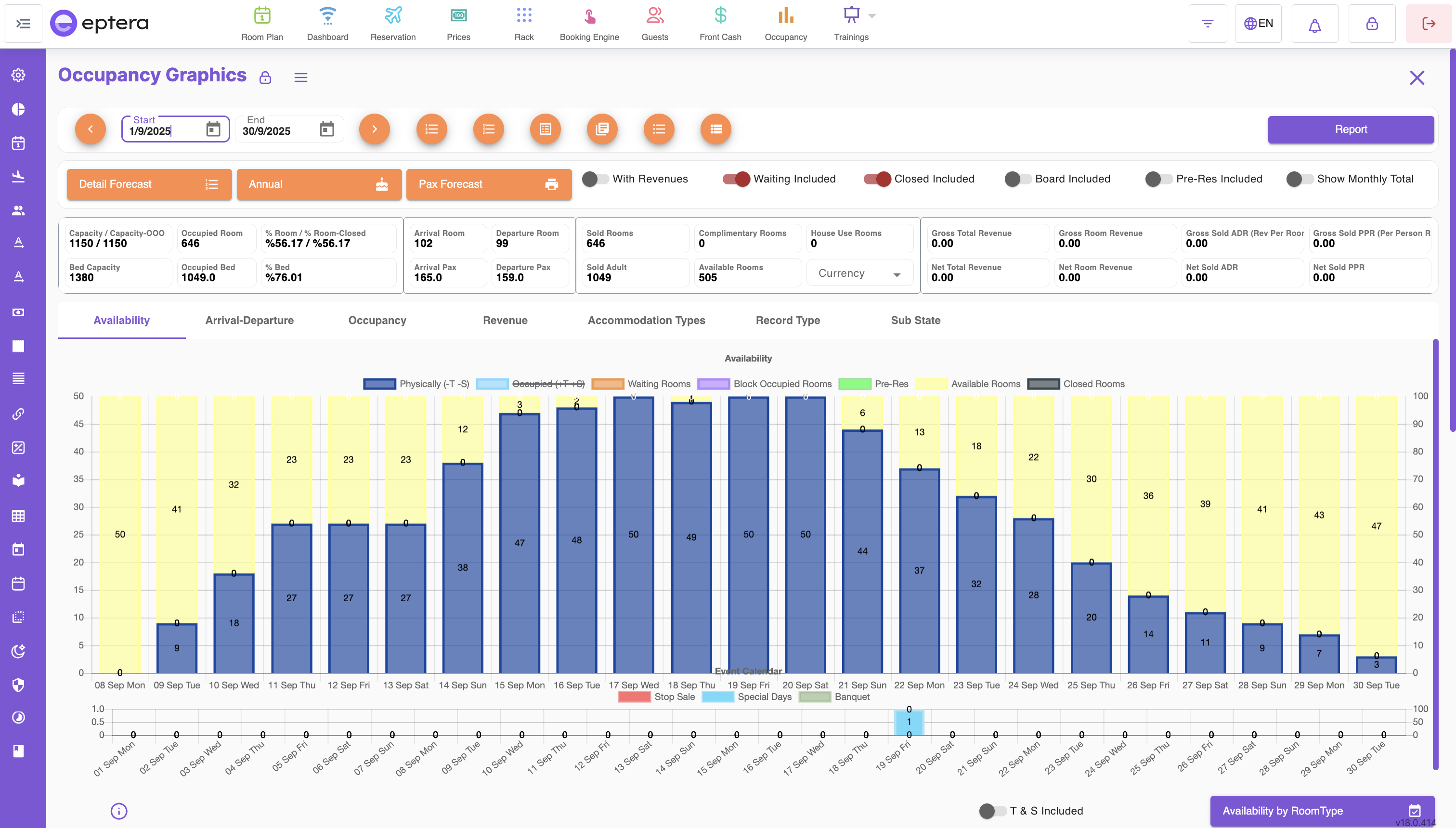
Task: Click the eptera logo
Action: point(100,23)
